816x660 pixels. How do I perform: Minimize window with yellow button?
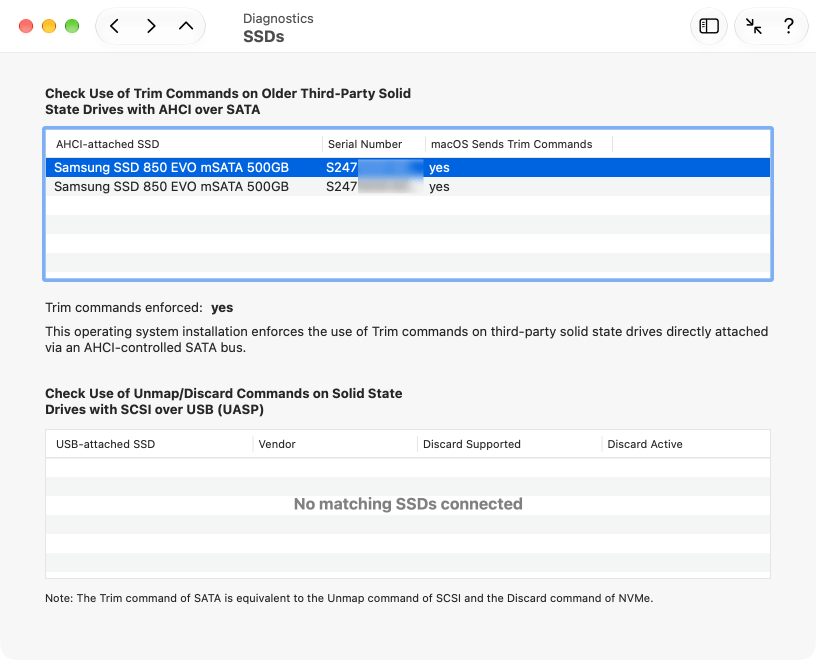point(49,26)
